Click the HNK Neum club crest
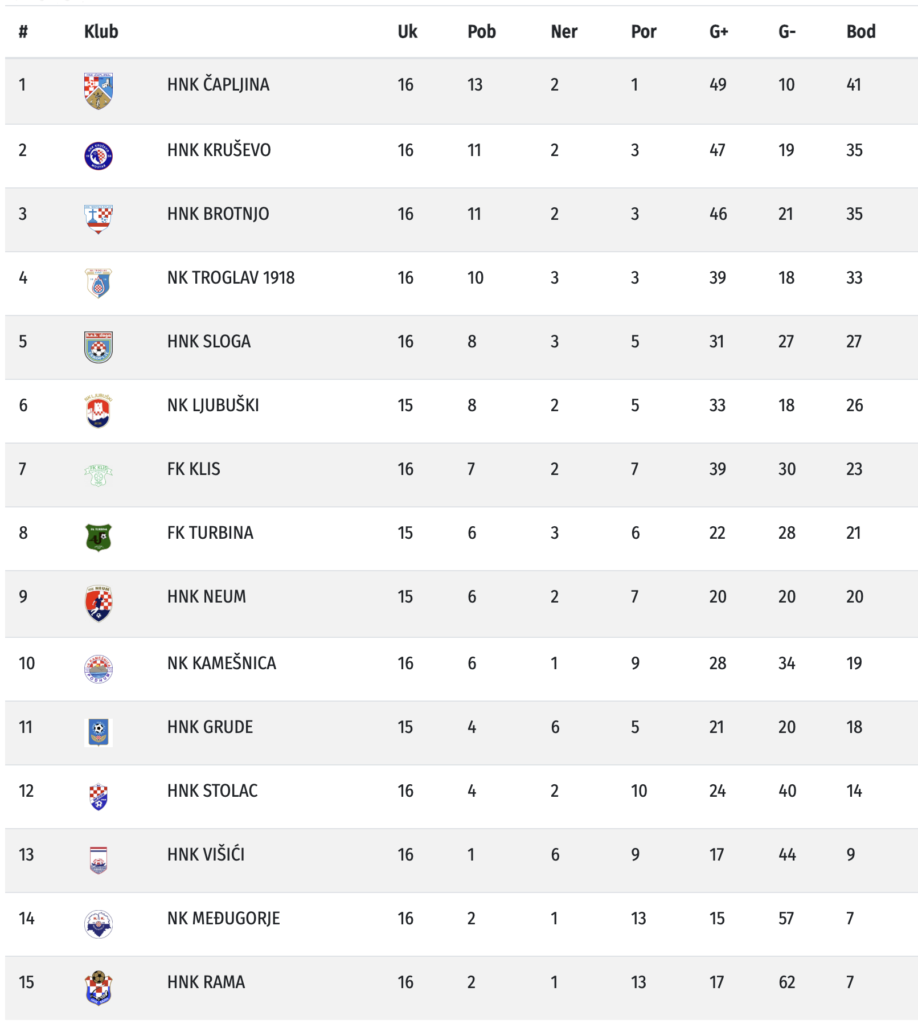Viewport: 918px width, 1024px height. pos(98,602)
